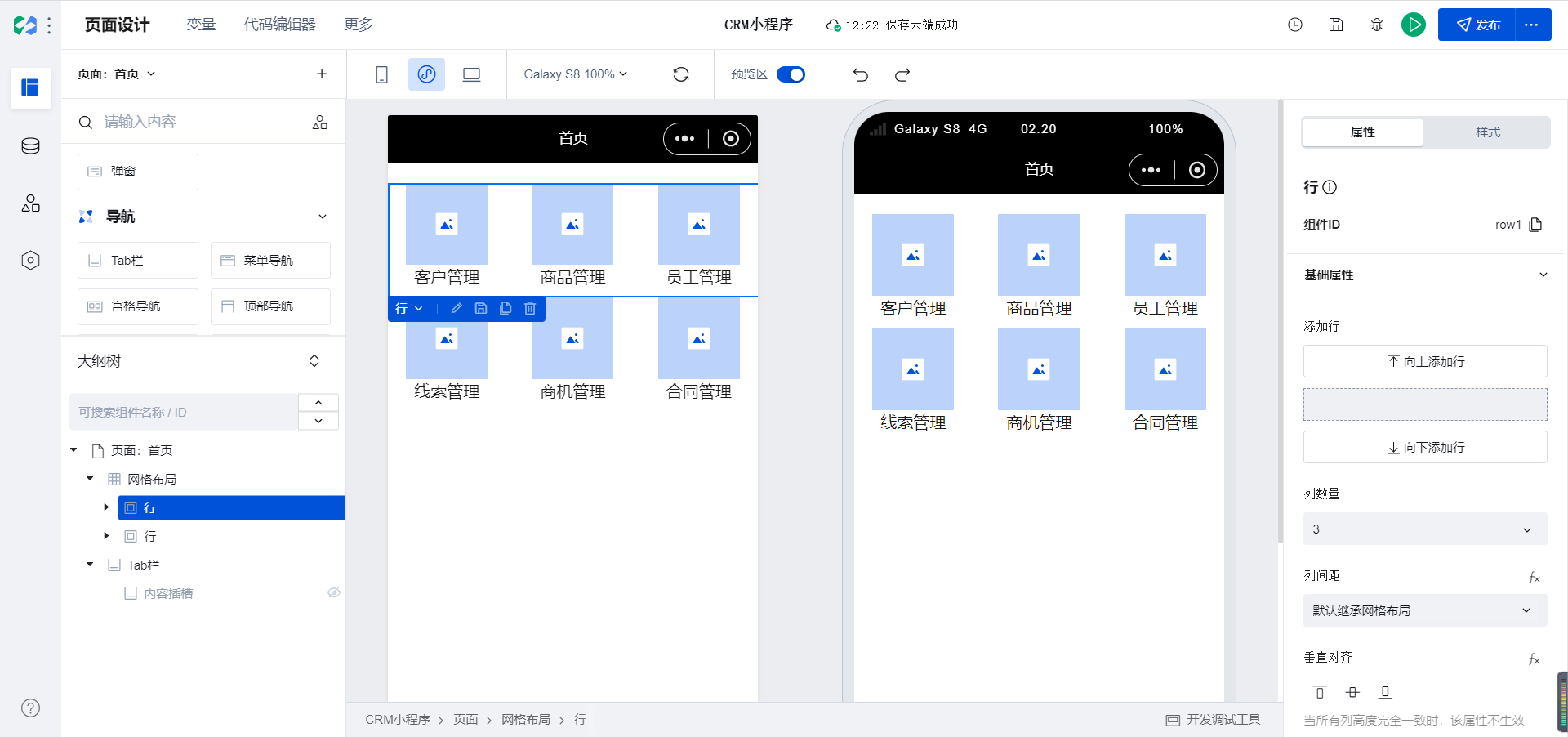The image size is (1568, 737).
Task: Delete the selected row with trash icon
Action: pyautogui.click(x=530, y=308)
